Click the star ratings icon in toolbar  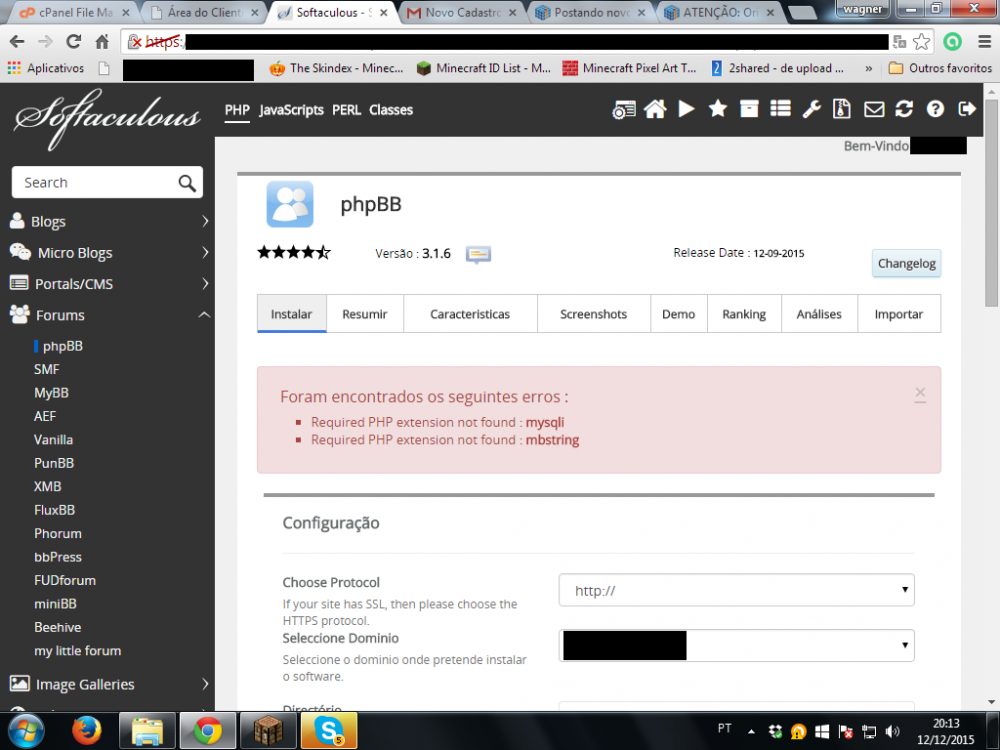click(x=717, y=110)
